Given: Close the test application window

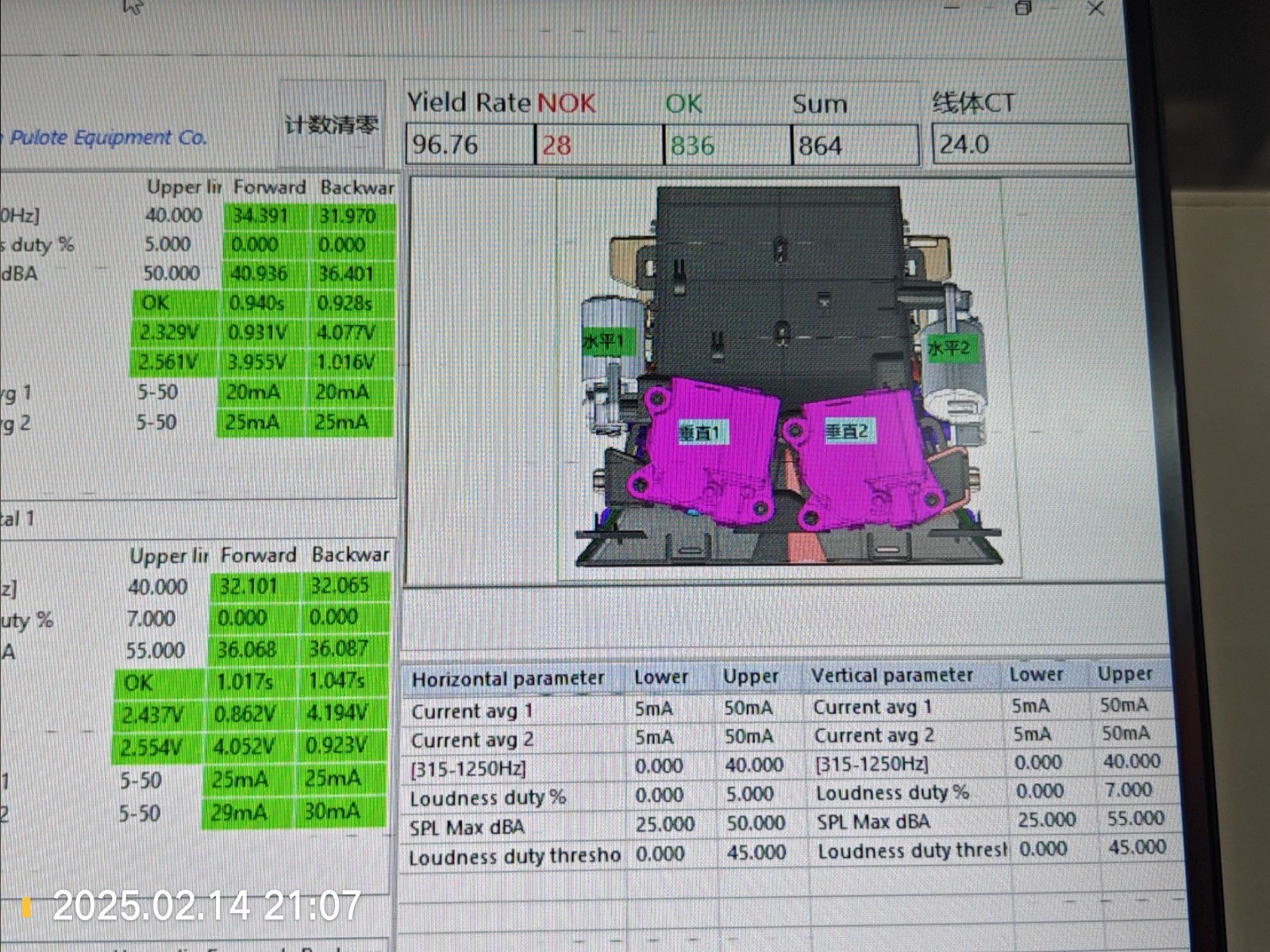Looking at the screenshot, I should pyautogui.click(x=1095, y=9).
